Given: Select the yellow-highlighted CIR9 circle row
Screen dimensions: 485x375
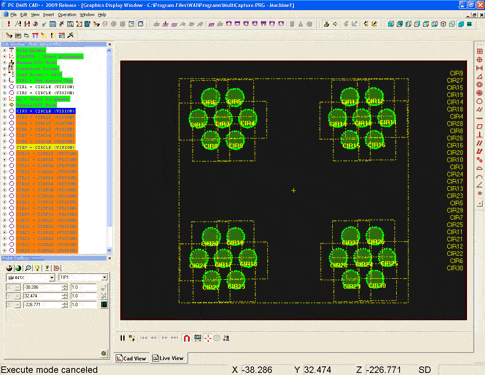Looking at the screenshot, I should pos(46,147).
